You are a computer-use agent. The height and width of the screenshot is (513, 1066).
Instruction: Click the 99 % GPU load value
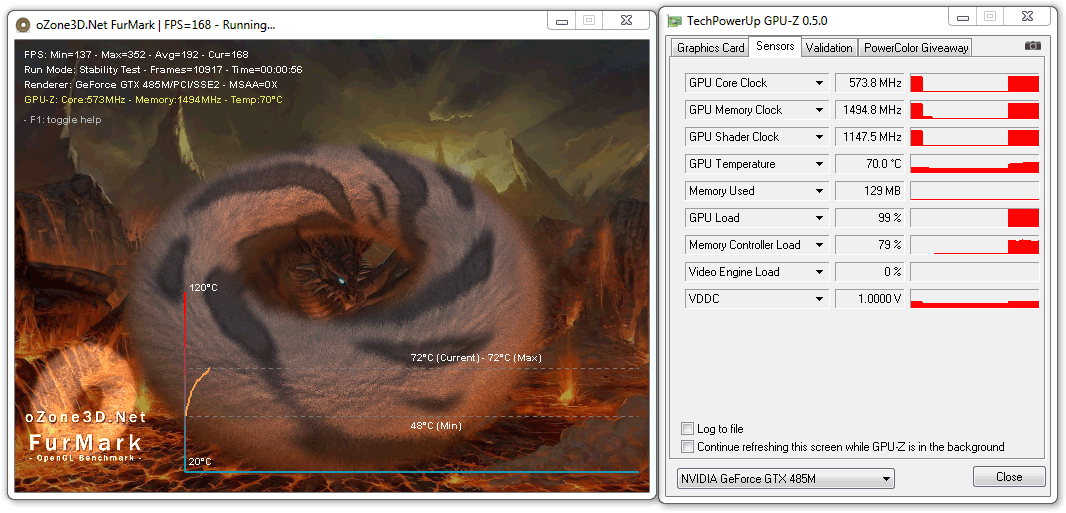(x=870, y=218)
